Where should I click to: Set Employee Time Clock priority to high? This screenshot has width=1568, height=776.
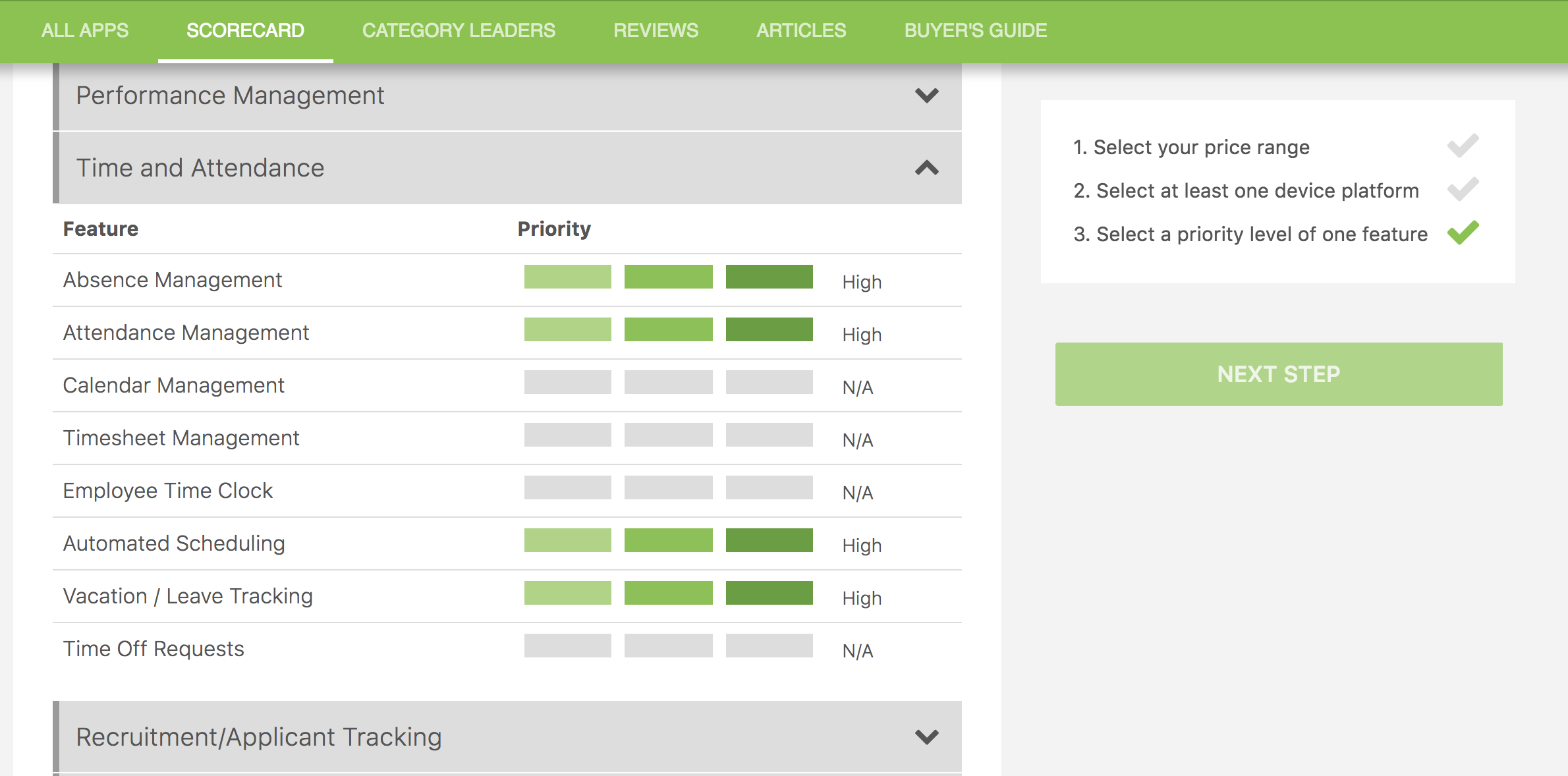pos(769,487)
